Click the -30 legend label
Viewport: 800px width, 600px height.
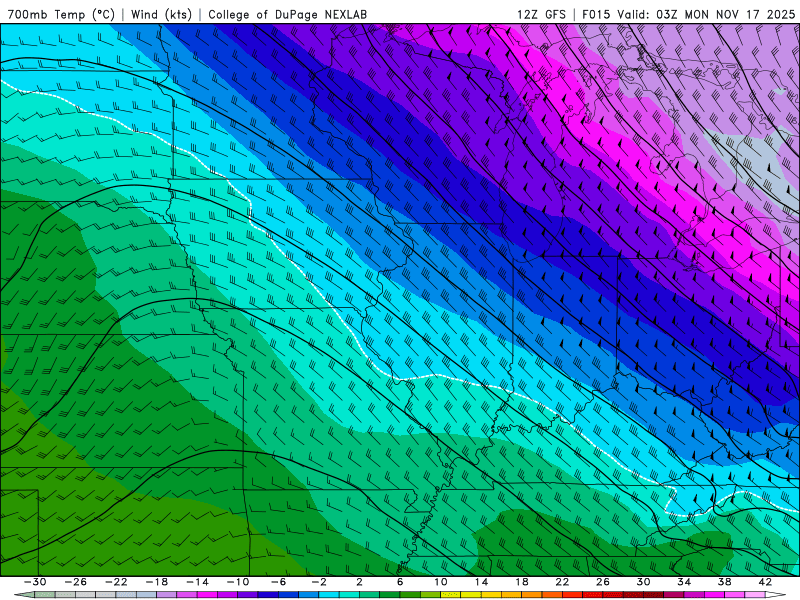(x=35, y=582)
